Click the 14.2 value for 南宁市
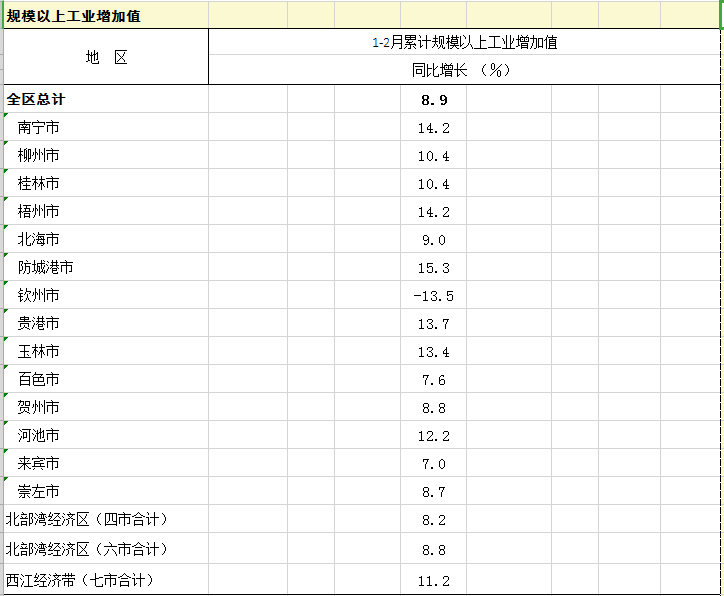Image resolution: width=724 pixels, height=596 pixels. click(434, 128)
